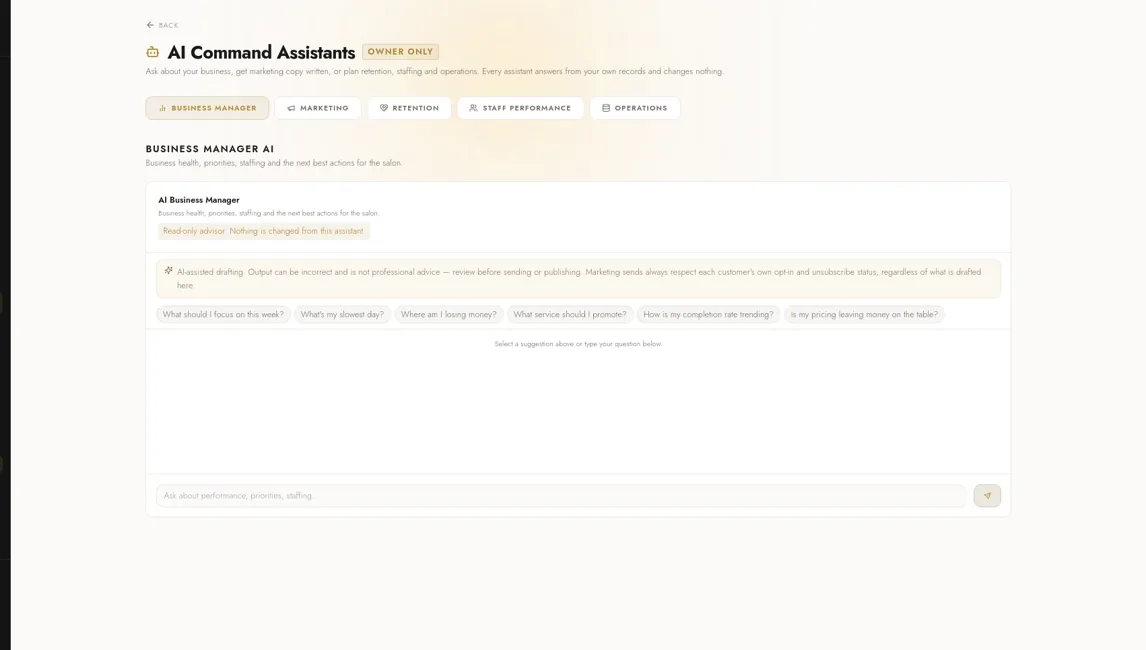Click the 'Read-only advisor' notice label
Screen dimensions: 1146x650
[263, 231]
